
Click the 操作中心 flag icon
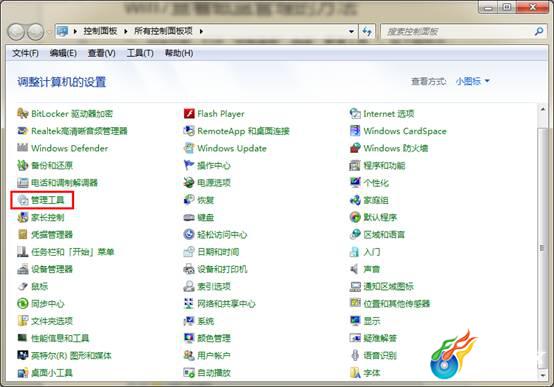(189, 165)
